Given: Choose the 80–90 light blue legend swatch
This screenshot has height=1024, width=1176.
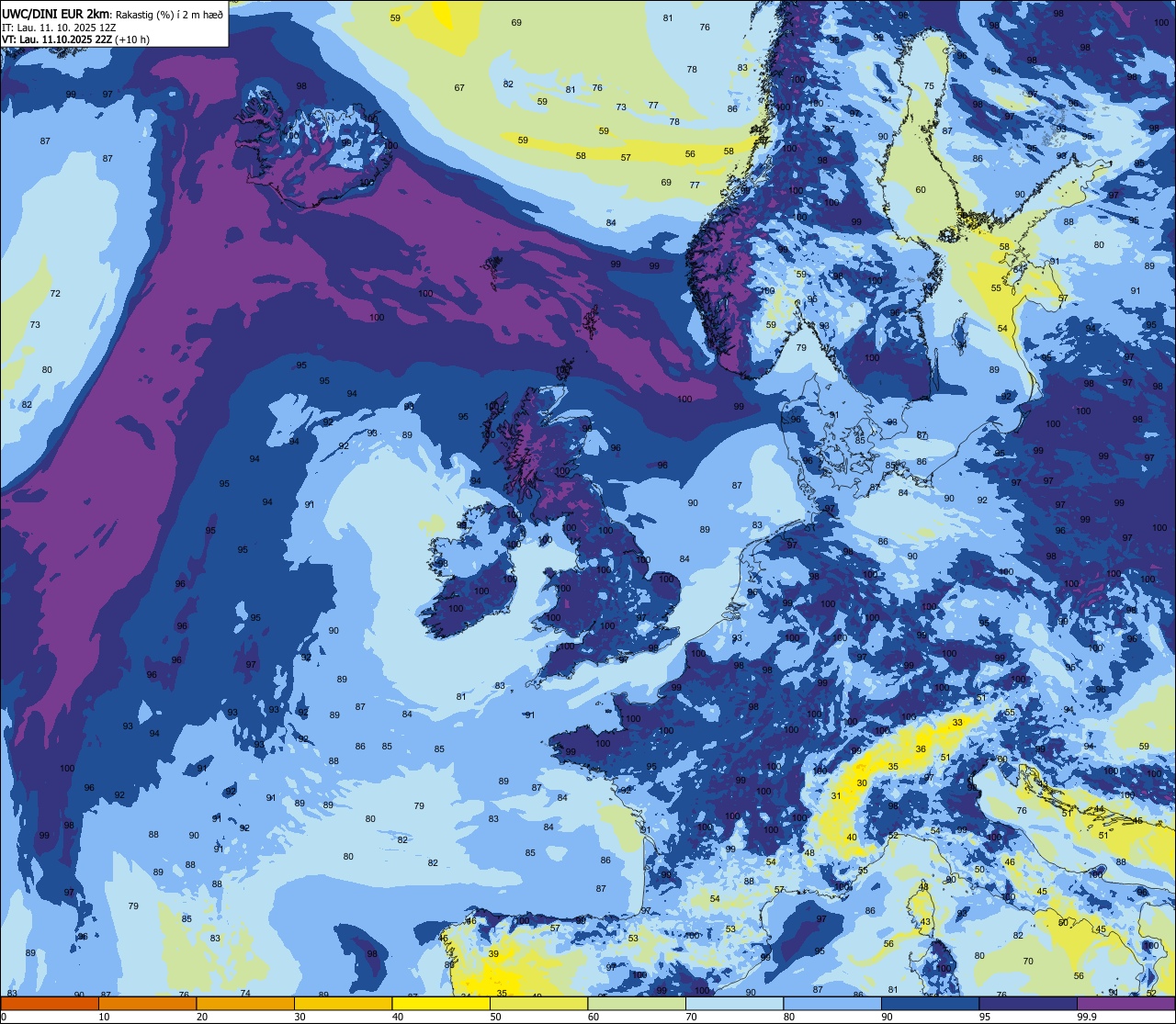Looking at the screenshot, I should [832, 1004].
